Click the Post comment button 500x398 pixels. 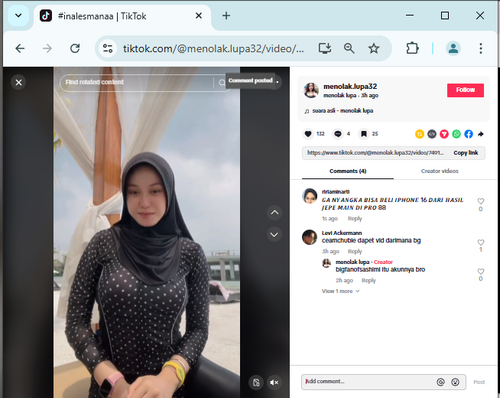[479, 382]
